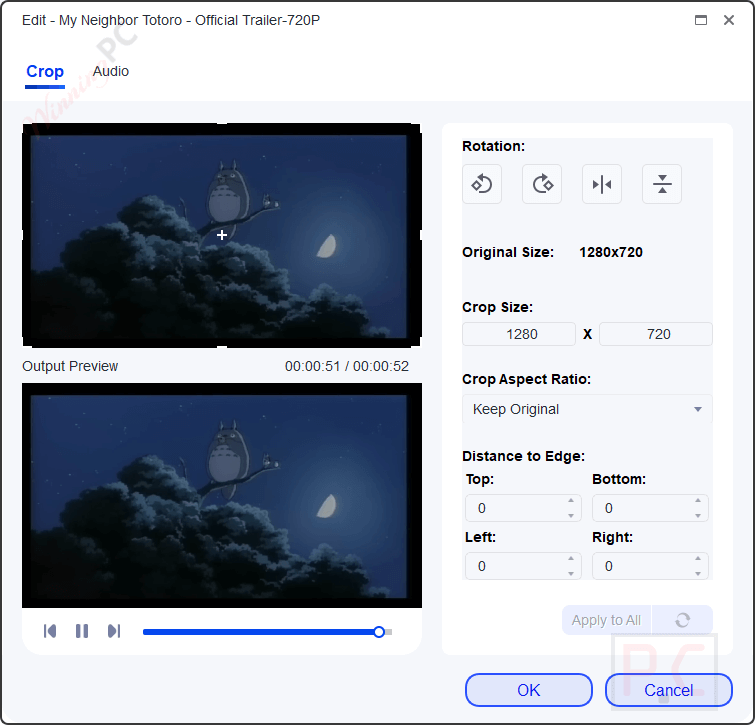Decrease Top distance value
The width and height of the screenshot is (755, 725).
point(571,516)
